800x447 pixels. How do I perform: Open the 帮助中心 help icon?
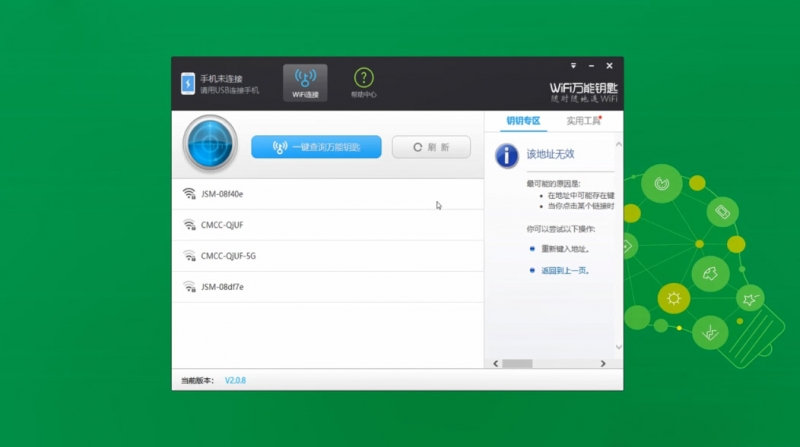pos(363,83)
